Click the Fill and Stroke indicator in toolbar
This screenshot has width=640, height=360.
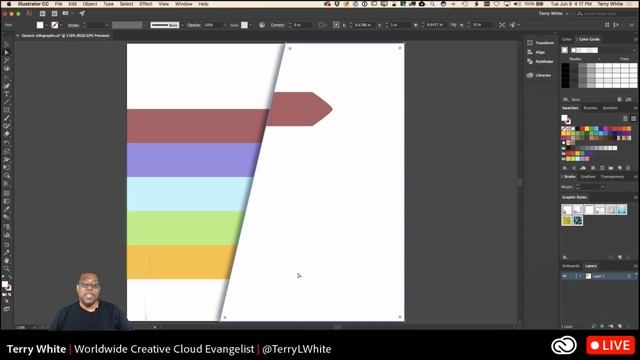point(7,286)
